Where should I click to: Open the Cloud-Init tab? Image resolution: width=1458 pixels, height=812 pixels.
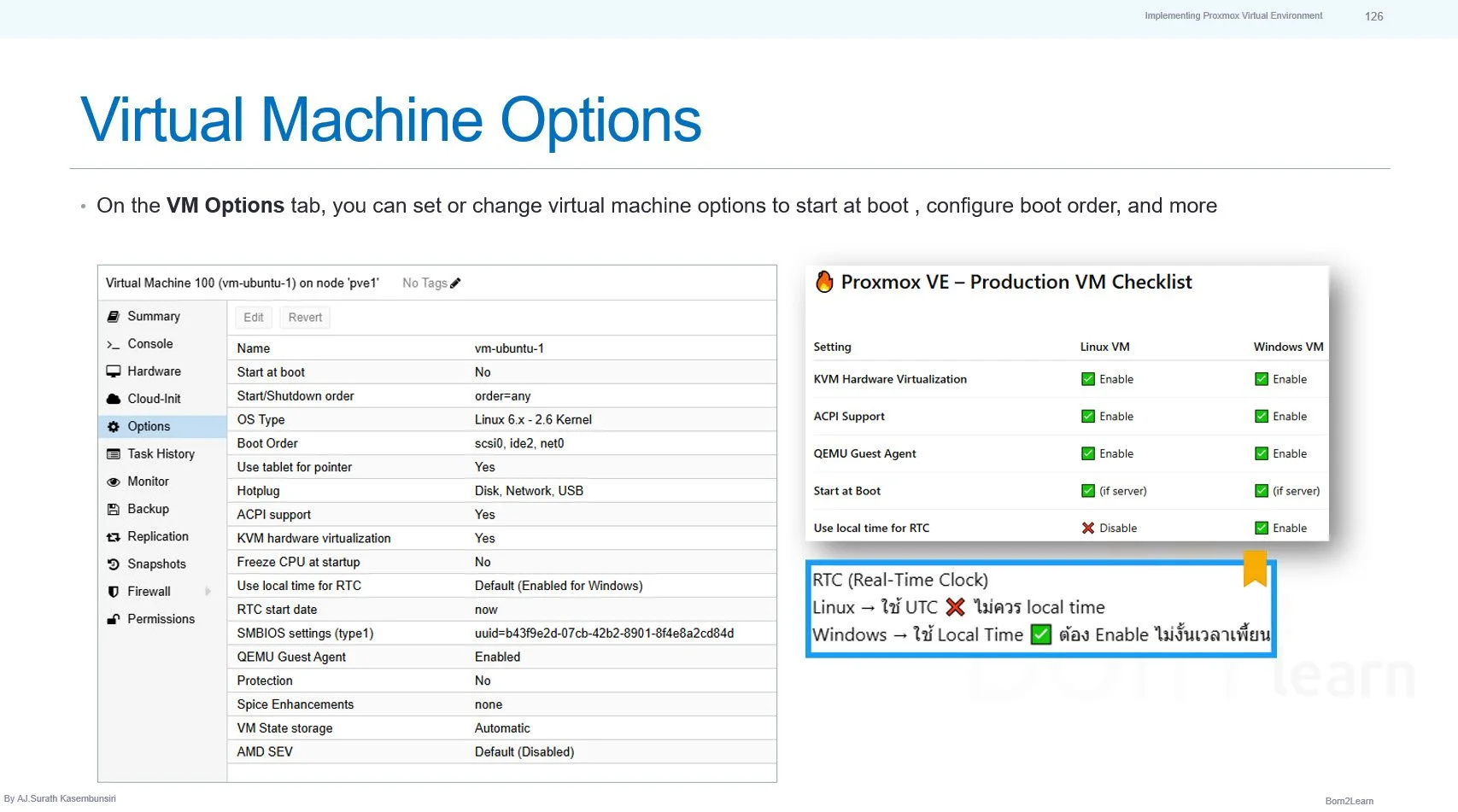coord(162,399)
